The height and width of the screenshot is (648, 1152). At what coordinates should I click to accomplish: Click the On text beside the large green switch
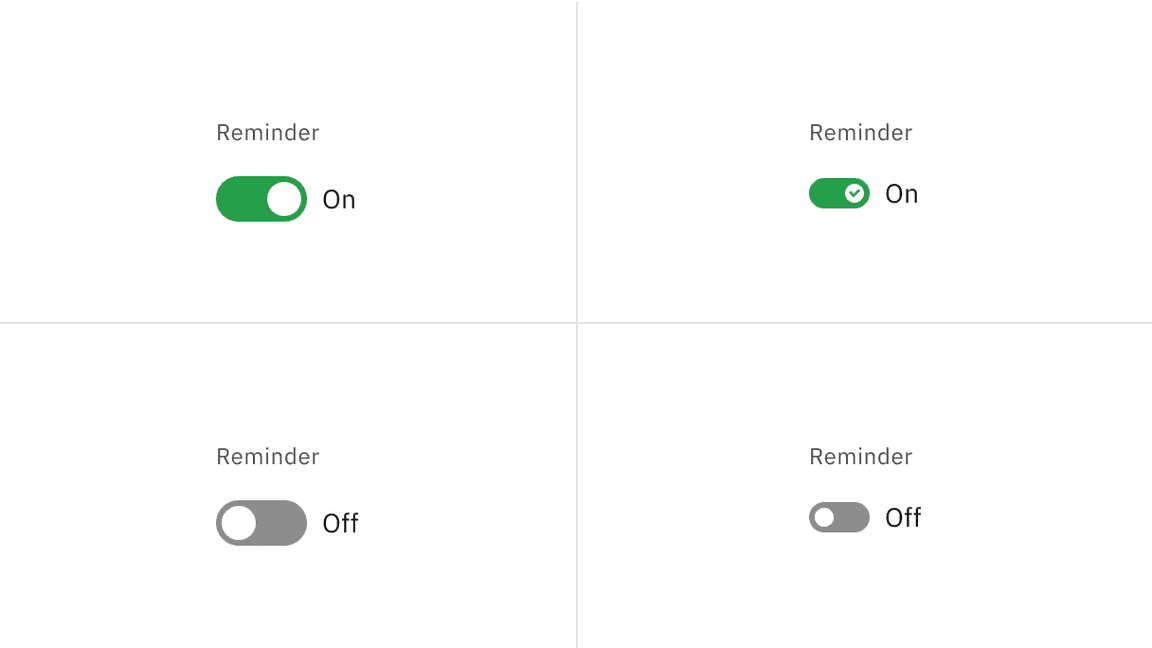(338, 199)
